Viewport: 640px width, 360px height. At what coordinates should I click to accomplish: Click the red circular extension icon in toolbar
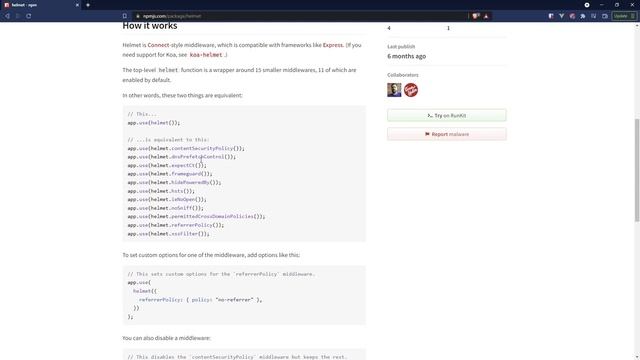point(572,16)
